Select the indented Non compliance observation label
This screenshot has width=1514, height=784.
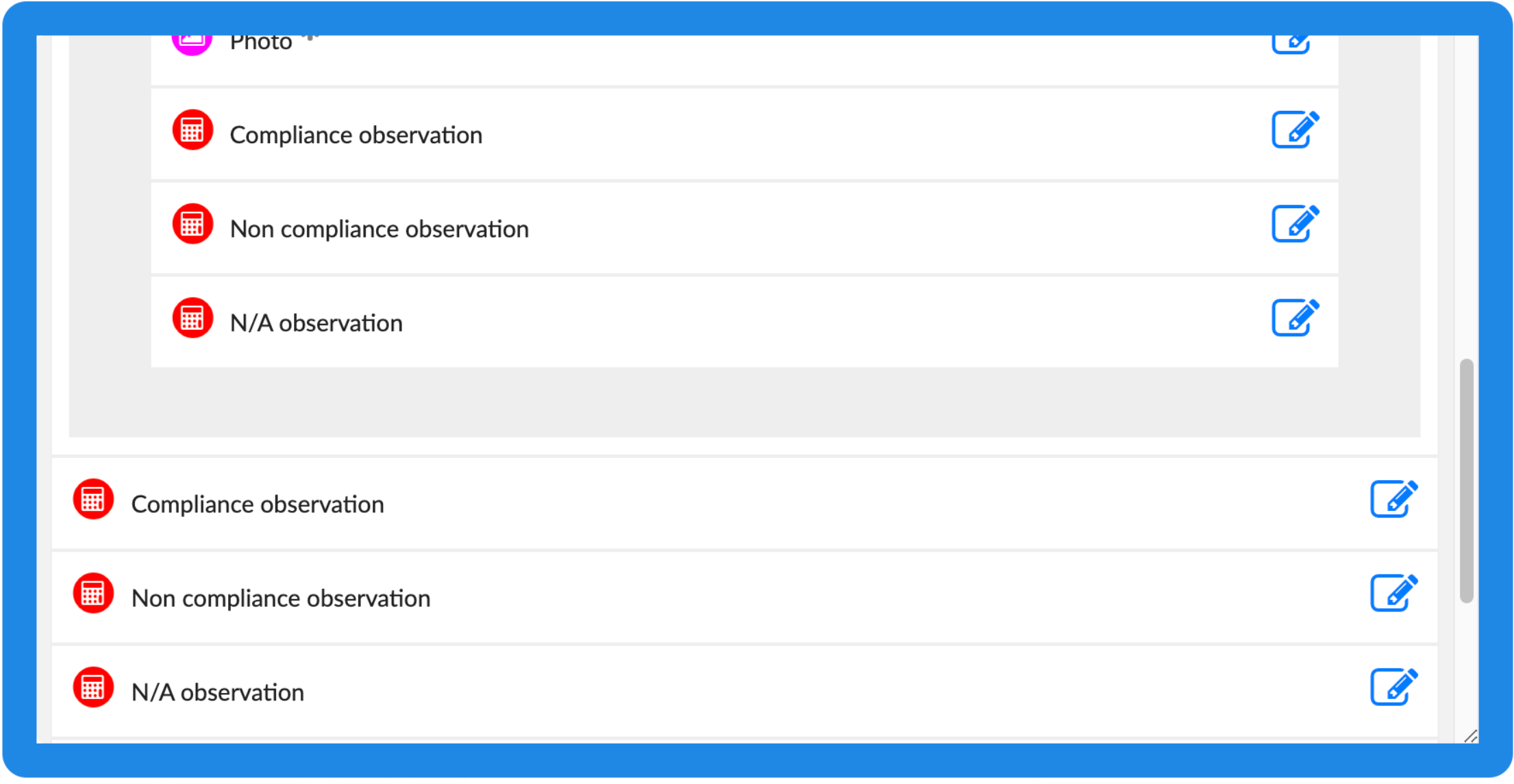pos(379,229)
